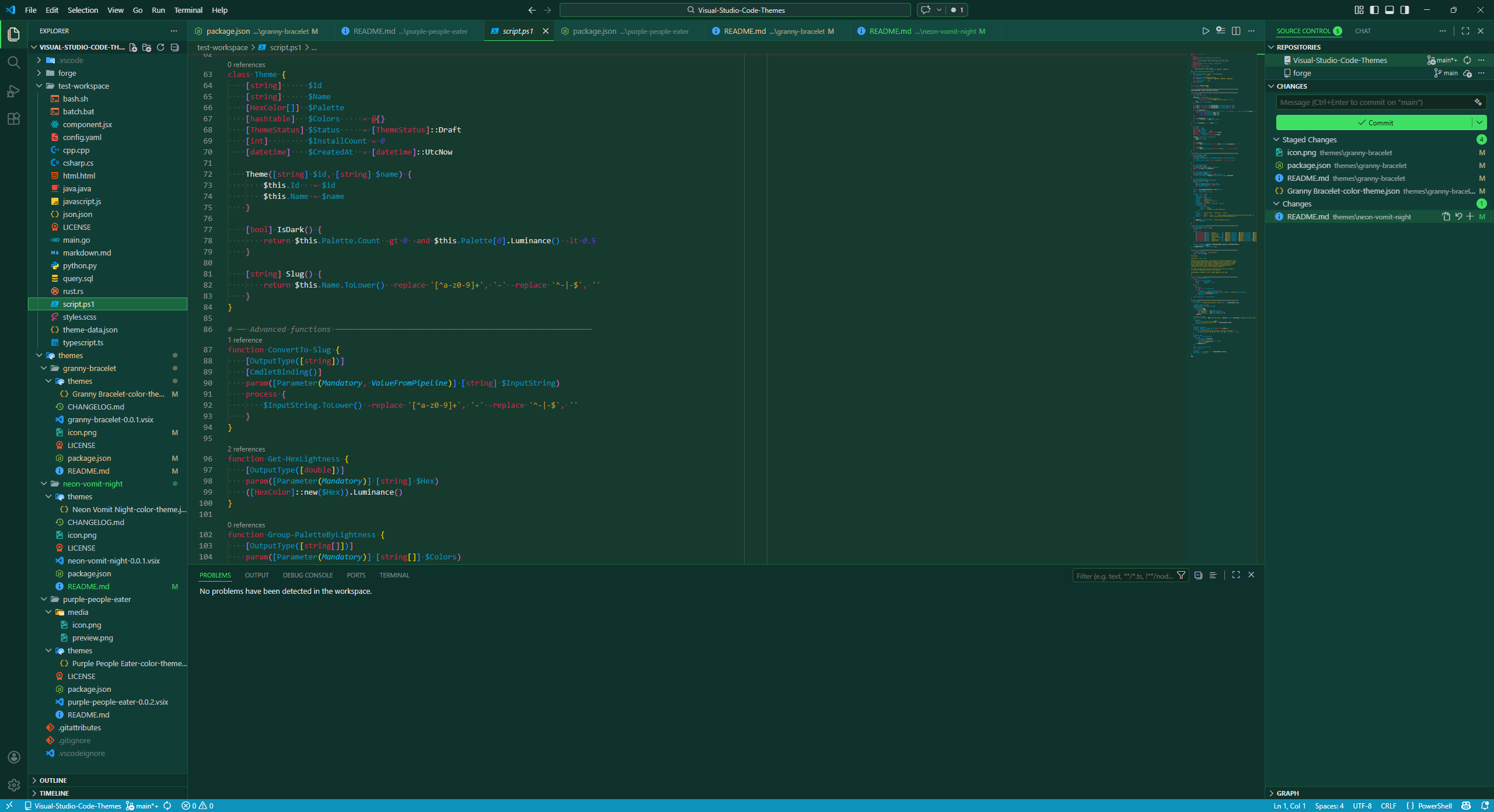Image resolution: width=1494 pixels, height=812 pixels.
Task: Switch to the OUTPUT tab
Action: [x=257, y=575]
